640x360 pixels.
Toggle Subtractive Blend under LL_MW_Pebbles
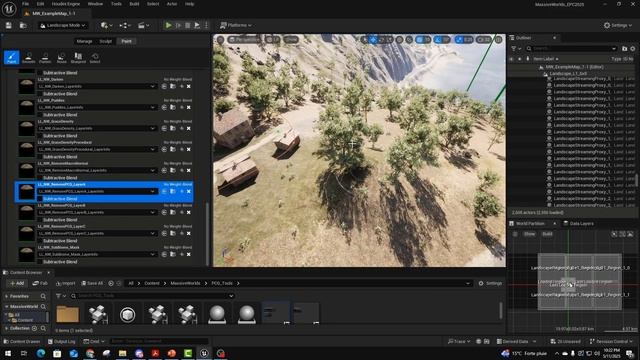tap(40, 115)
